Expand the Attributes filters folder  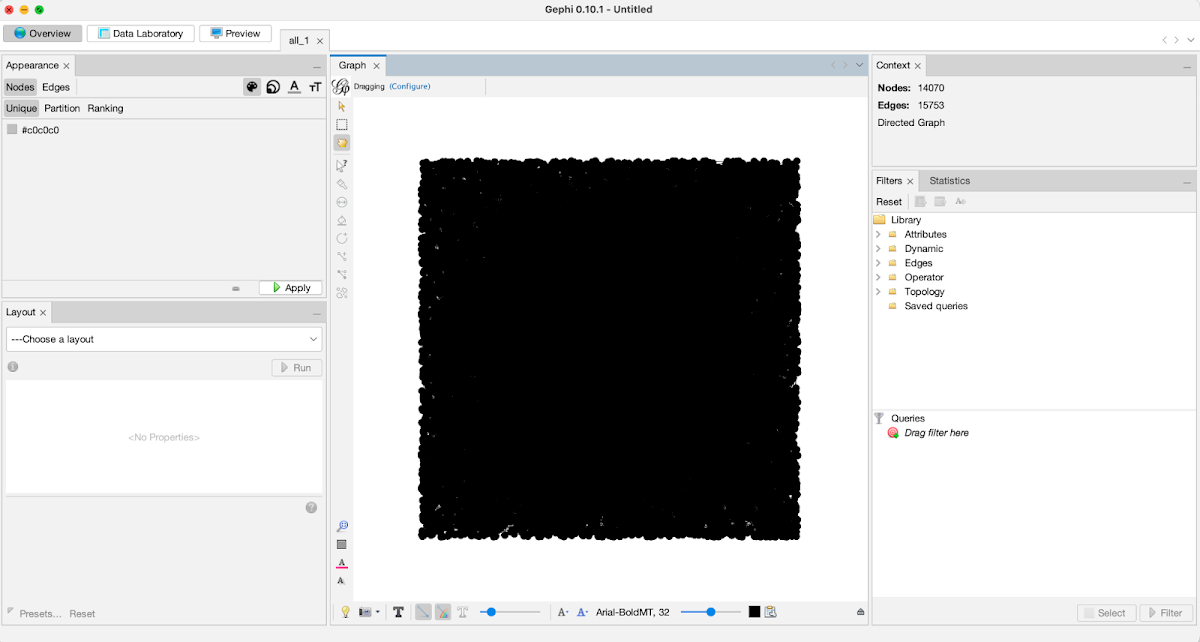click(x=879, y=233)
